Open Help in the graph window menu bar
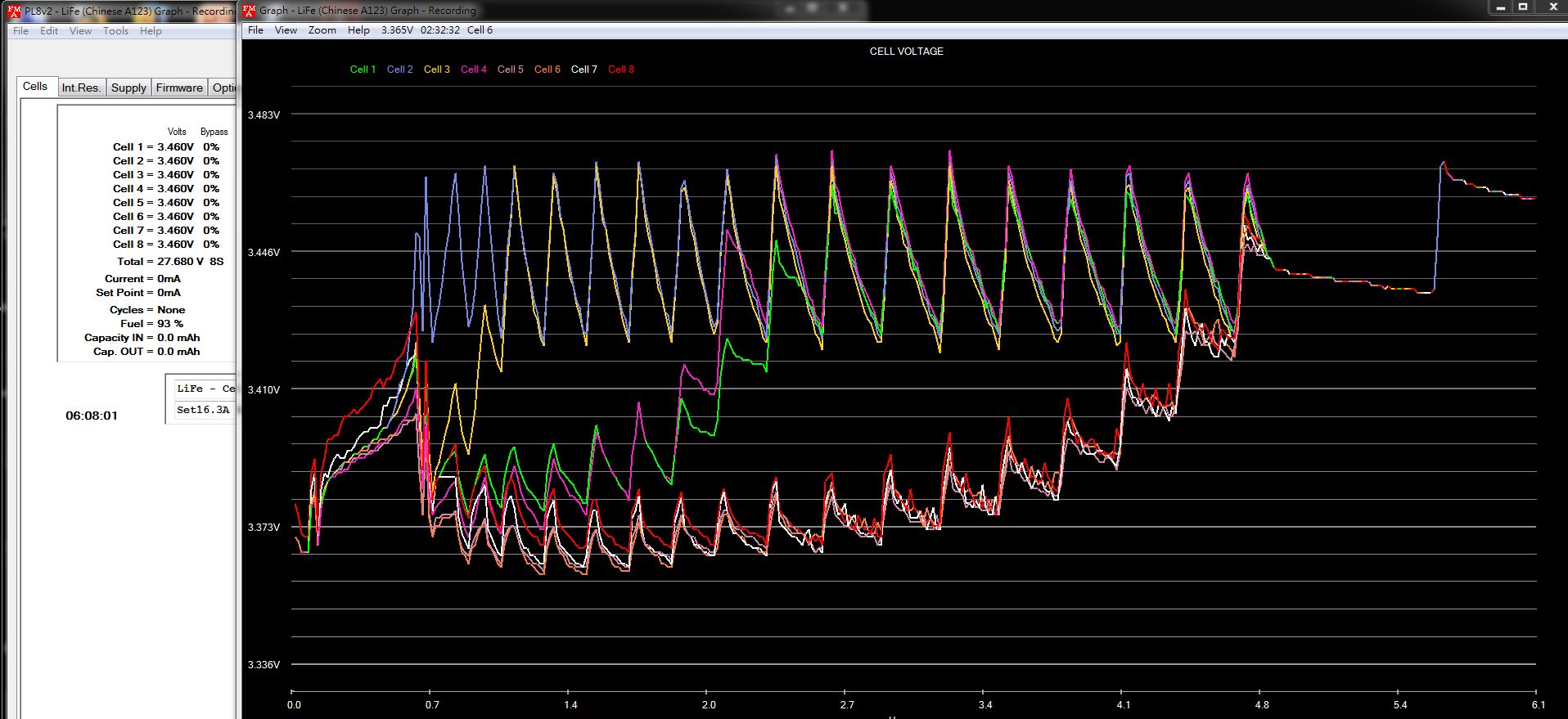Viewport: 1568px width, 719px height. coord(358,30)
